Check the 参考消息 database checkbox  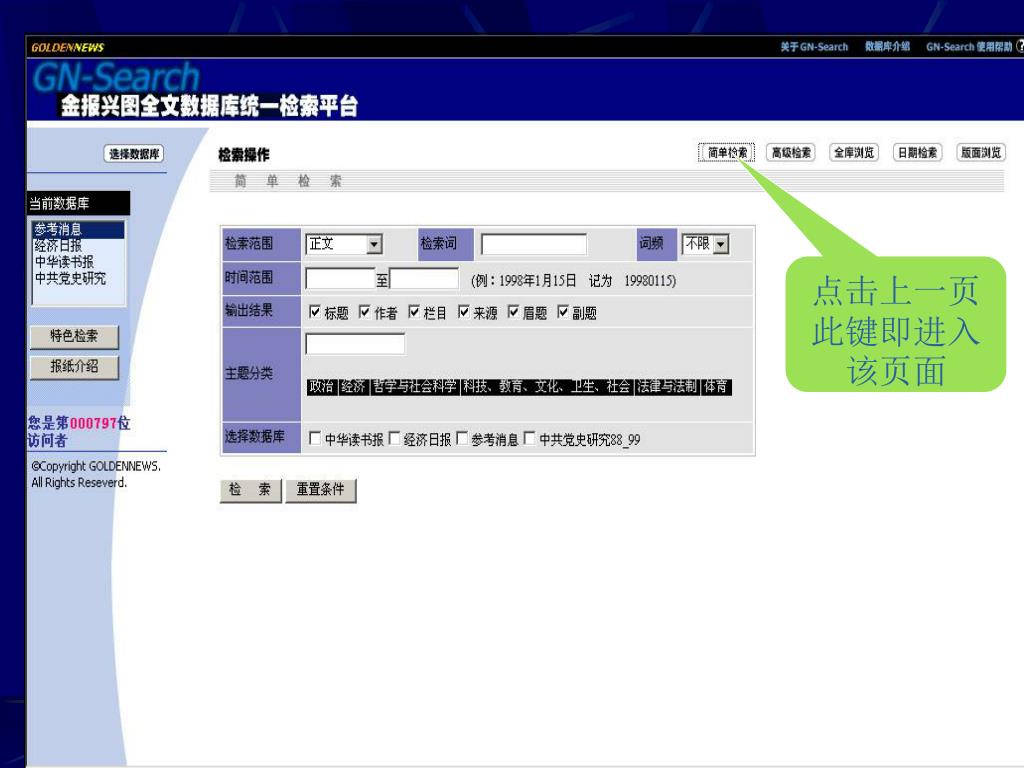point(462,438)
